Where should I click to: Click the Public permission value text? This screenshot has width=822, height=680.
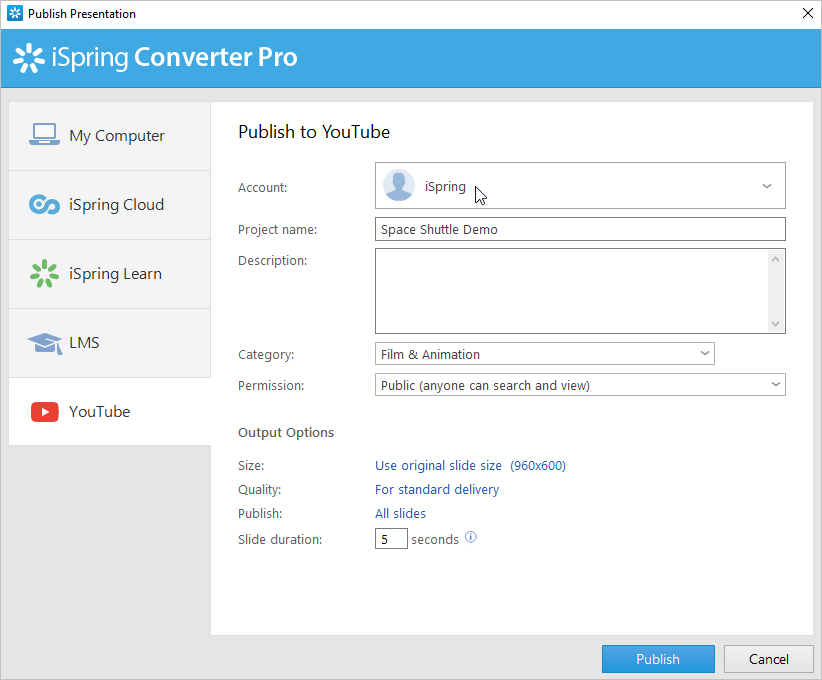coord(485,385)
